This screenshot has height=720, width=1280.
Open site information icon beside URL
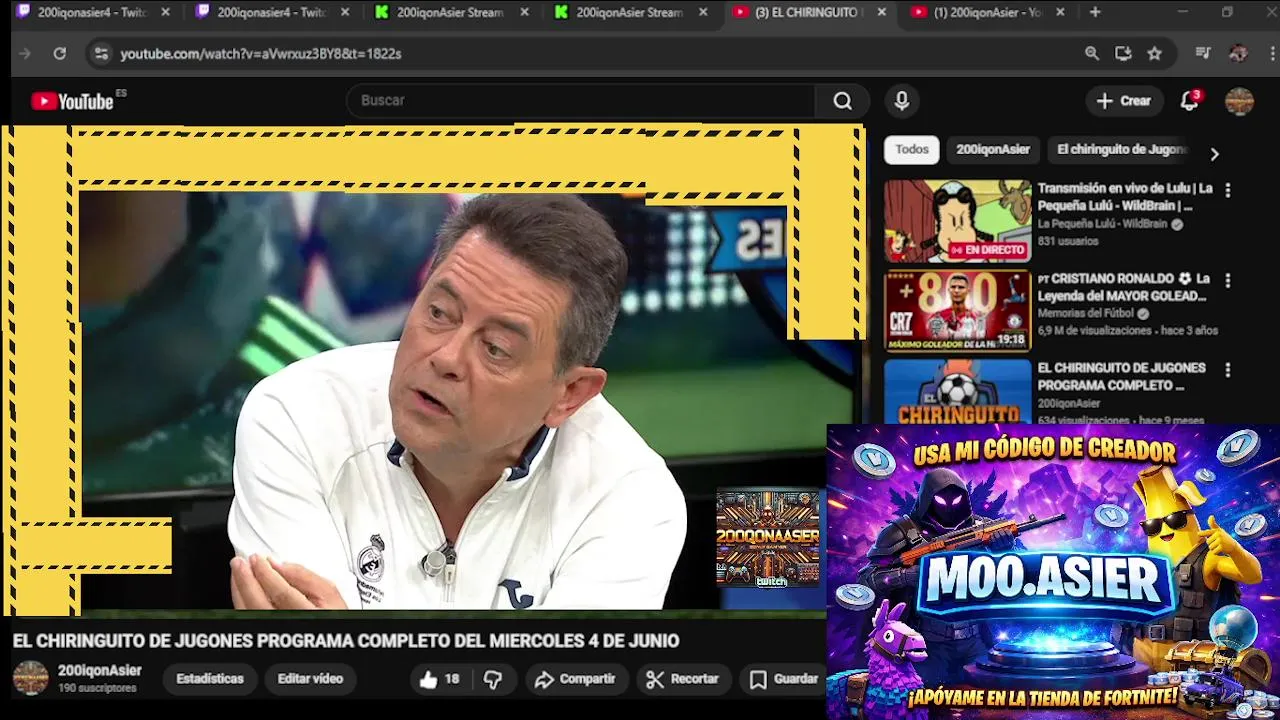tap(101, 54)
